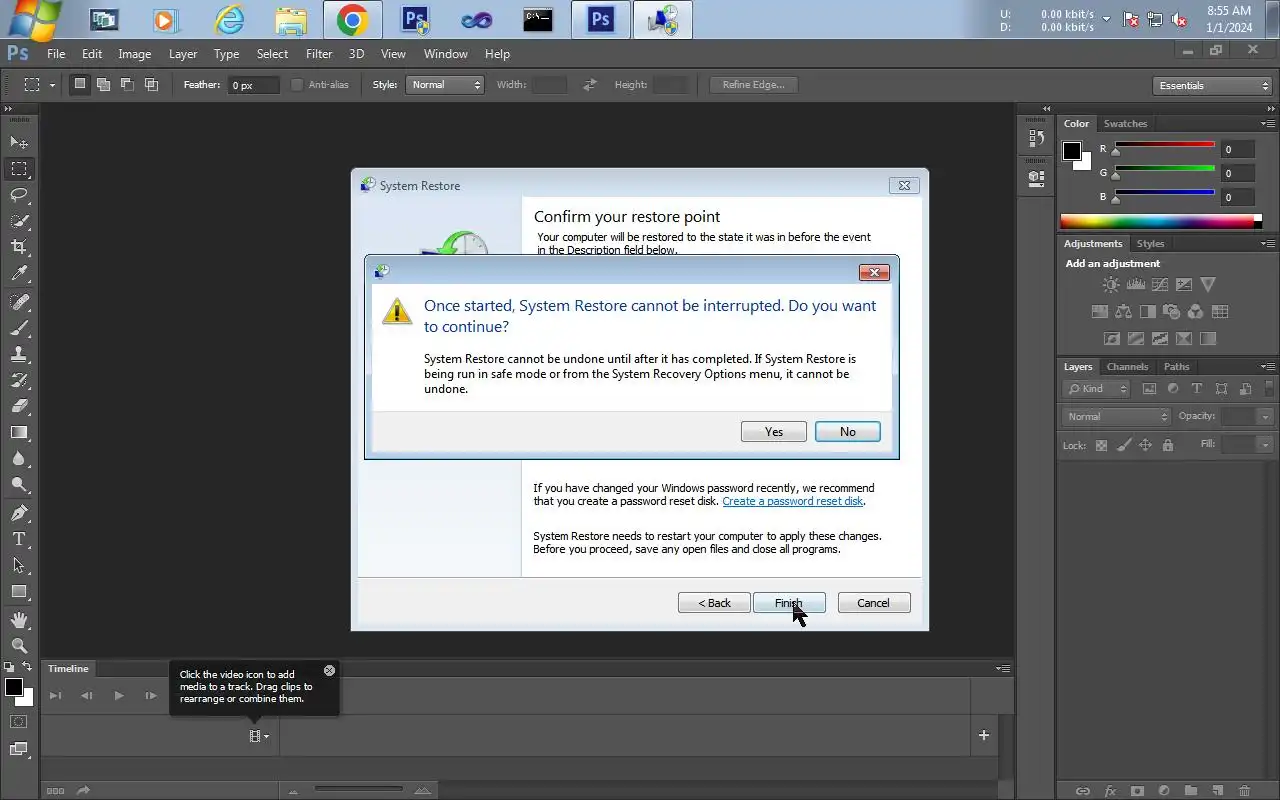Image resolution: width=1280 pixels, height=800 pixels.
Task: Click the foreground color swatch in Color panel
Action: pyautogui.click(x=1072, y=151)
